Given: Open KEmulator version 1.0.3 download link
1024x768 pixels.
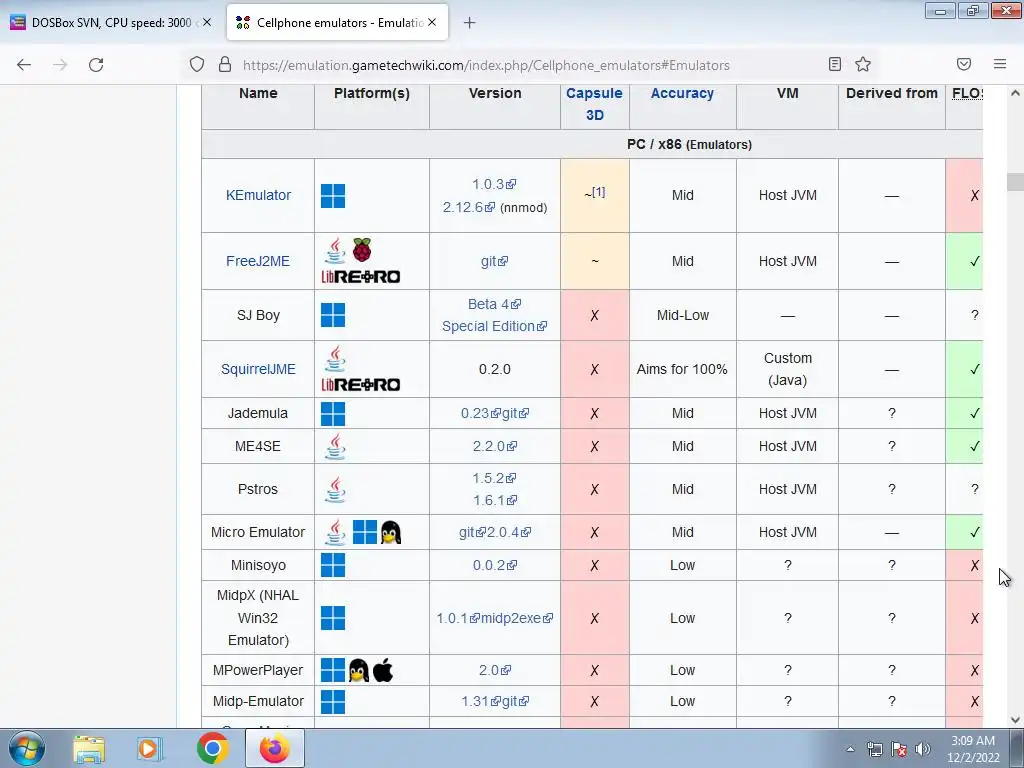Looking at the screenshot, I should click(494, 184).
